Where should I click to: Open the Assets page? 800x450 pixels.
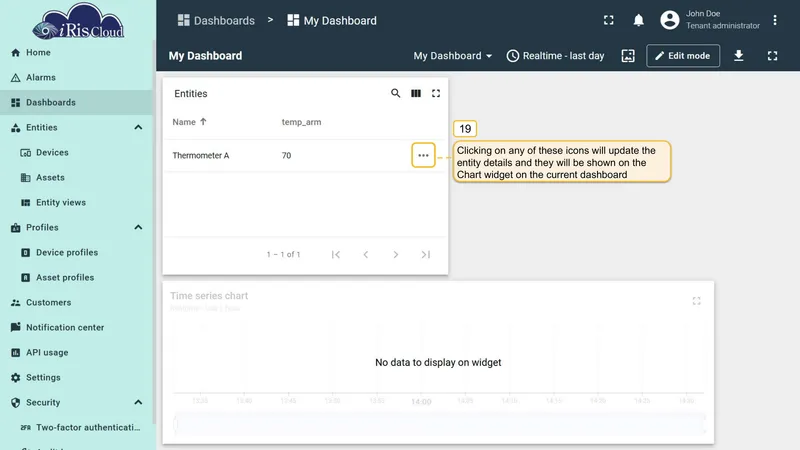coord(77,178)
